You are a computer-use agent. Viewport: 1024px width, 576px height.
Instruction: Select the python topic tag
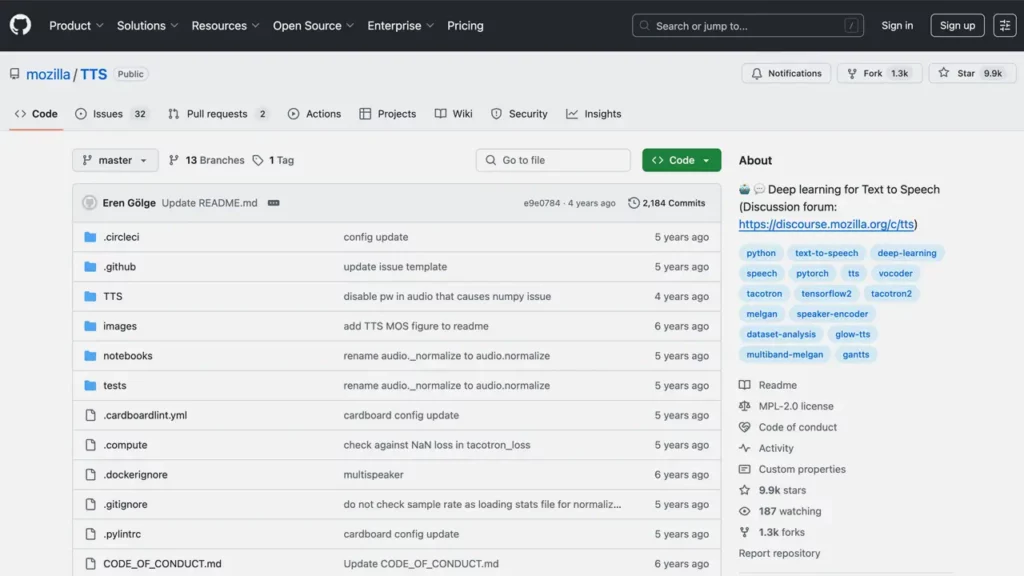[761, 253]
